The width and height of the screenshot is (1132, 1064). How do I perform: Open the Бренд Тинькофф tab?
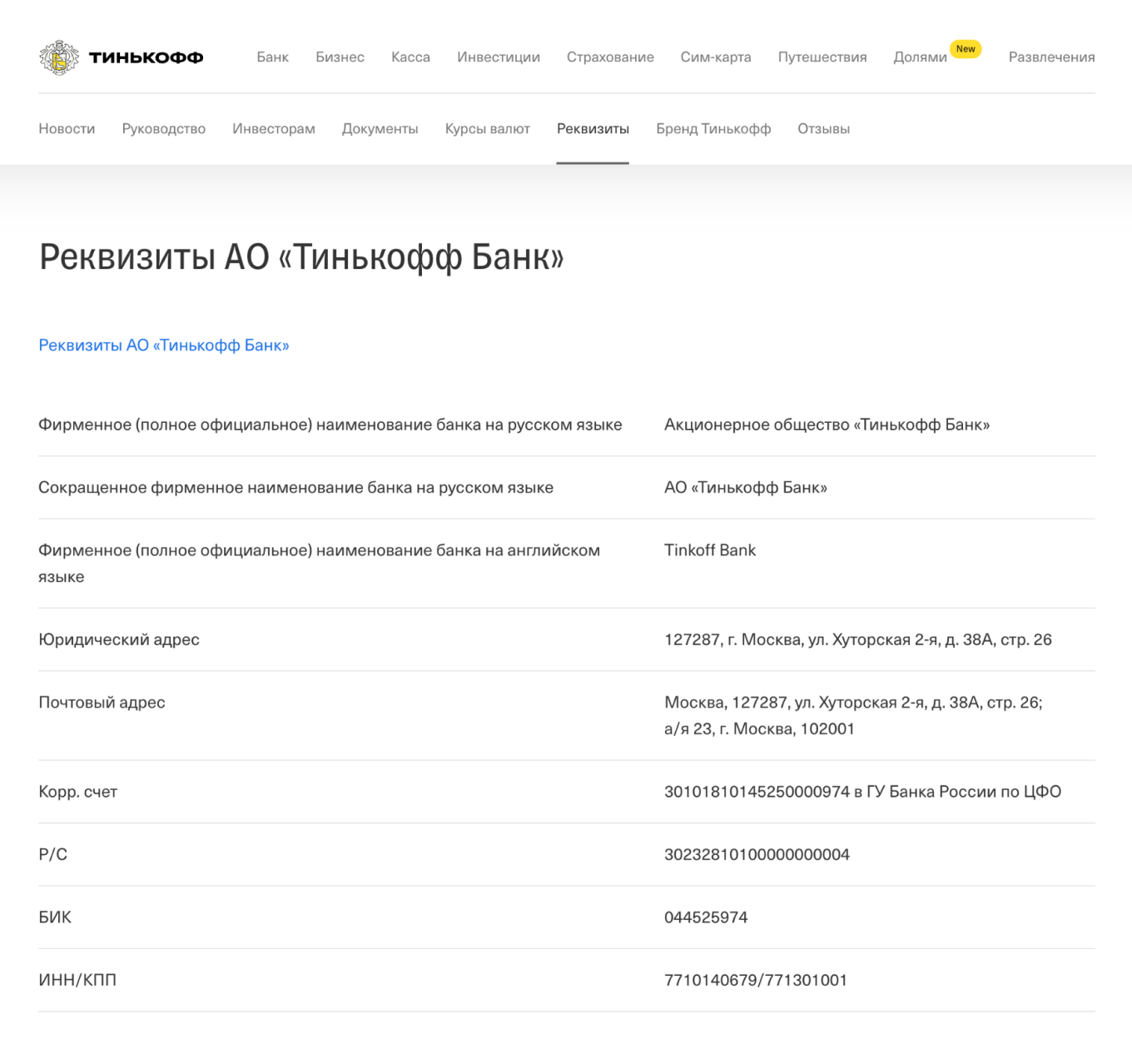coord(713,129)
